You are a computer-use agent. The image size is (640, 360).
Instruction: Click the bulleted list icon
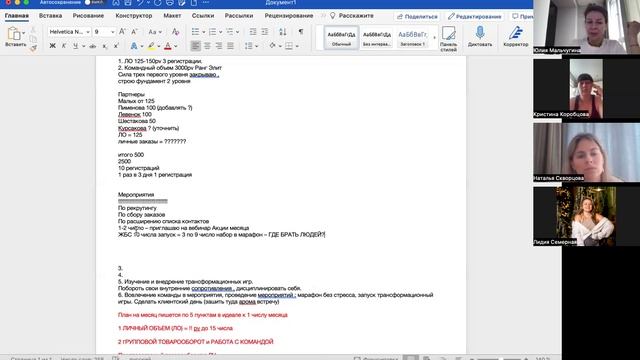click(x=196, y=31)
